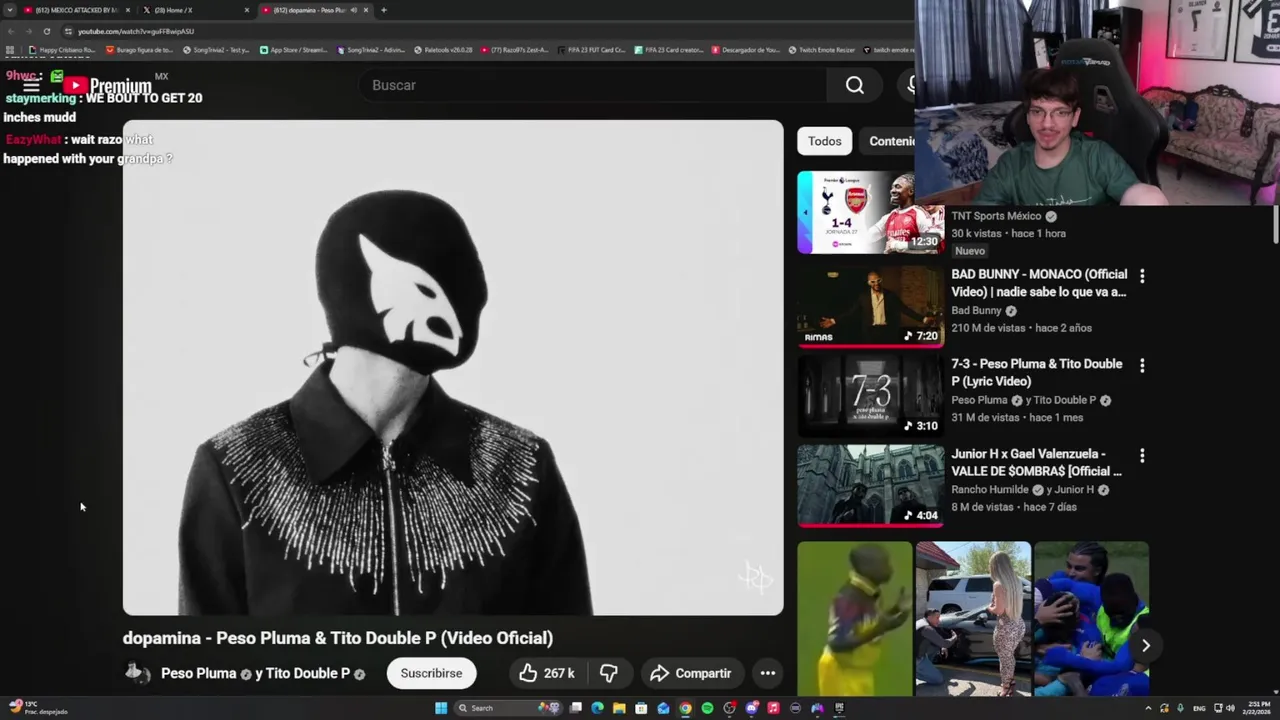Go back in browser history
The width and height of the screenshot is (1280, 720).
click(x=11, y=31)
